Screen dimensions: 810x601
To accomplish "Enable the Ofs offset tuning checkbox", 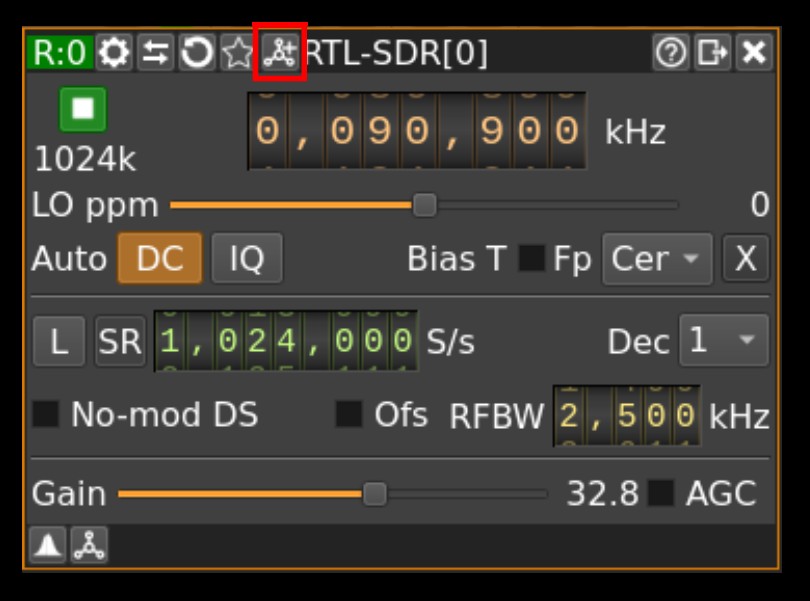I will click(349, 414).
